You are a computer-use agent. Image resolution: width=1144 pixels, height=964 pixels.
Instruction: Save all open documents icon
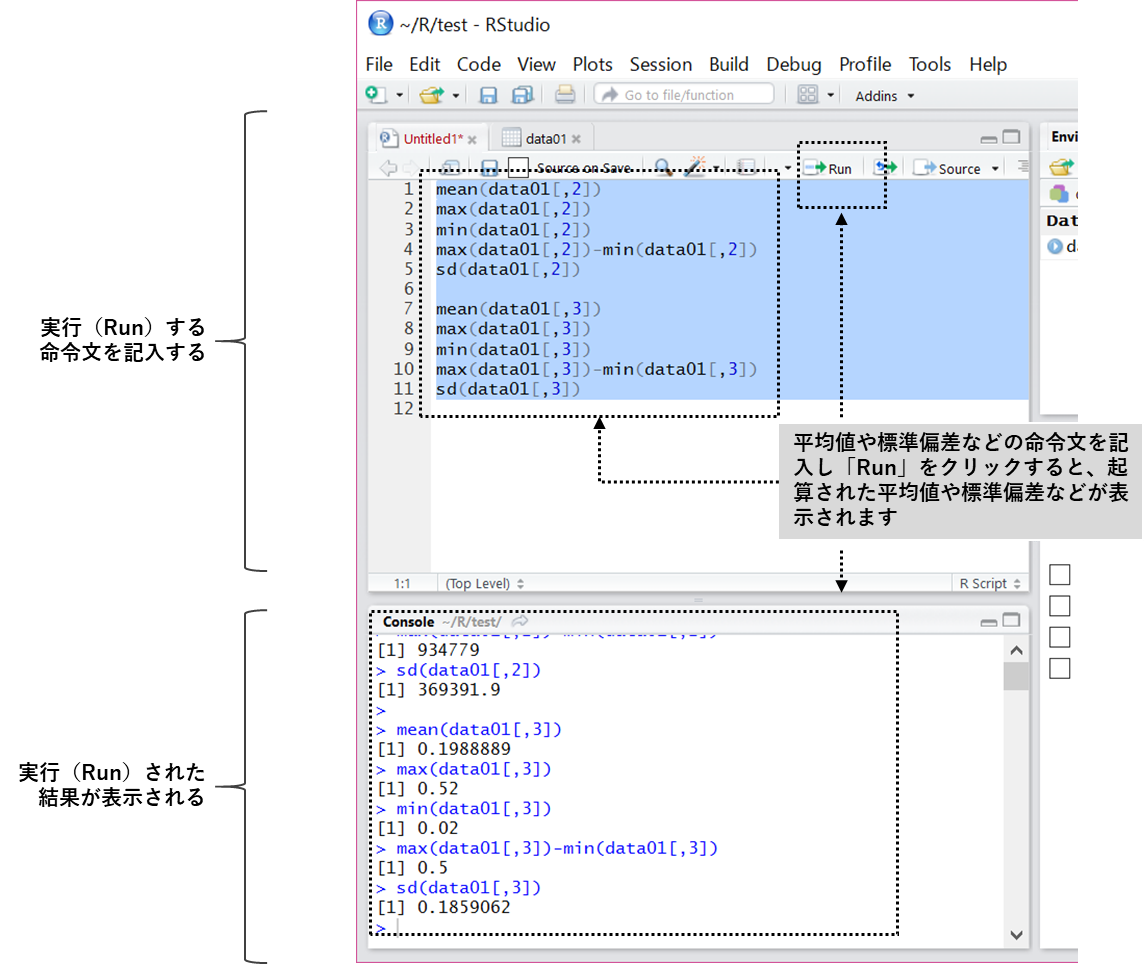click(522, 95)
